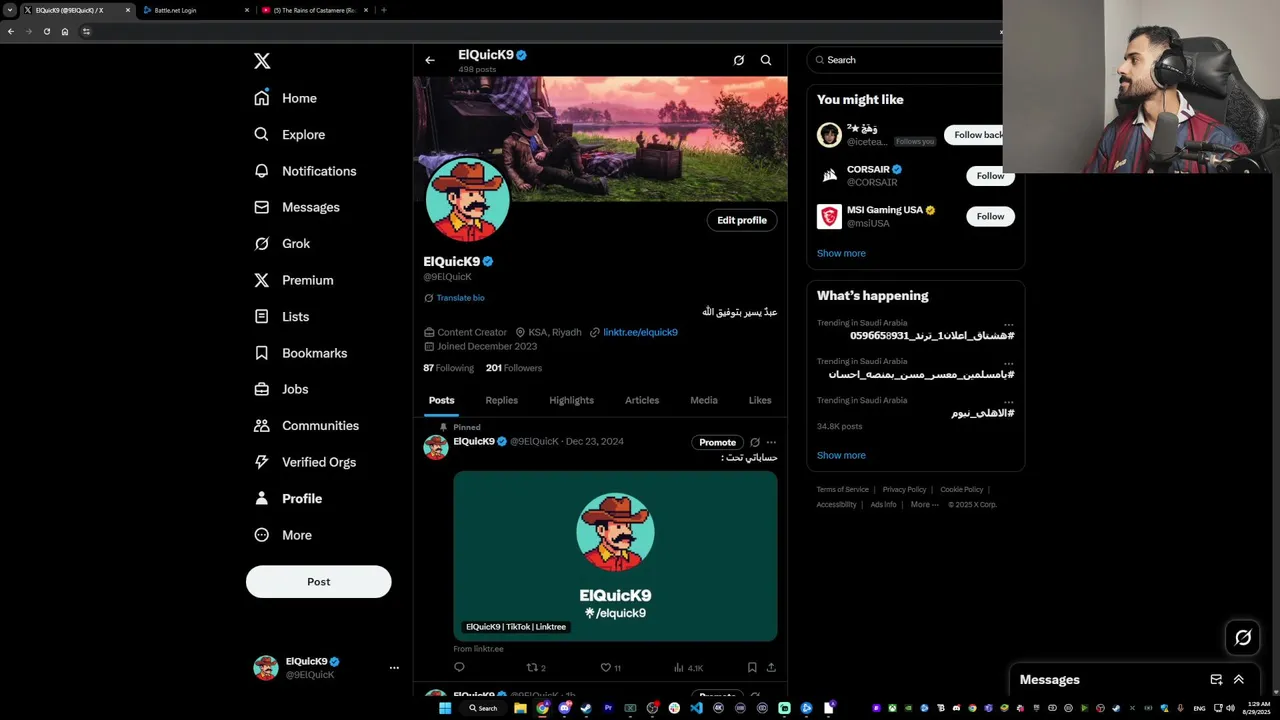Switch to the Likes tab

tap(760, 400)
